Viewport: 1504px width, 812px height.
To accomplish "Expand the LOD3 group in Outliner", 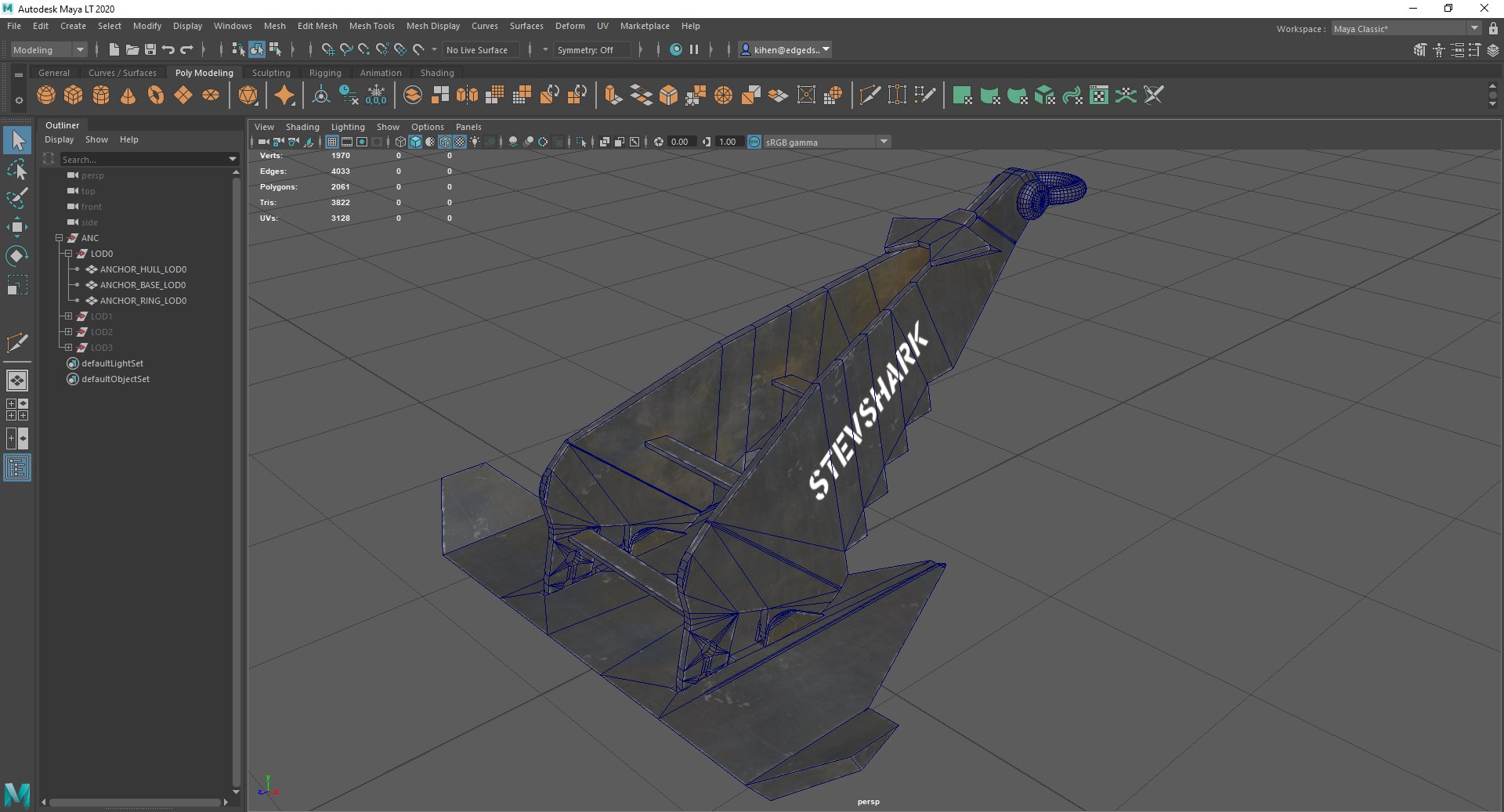I will (x=69, y=348).
